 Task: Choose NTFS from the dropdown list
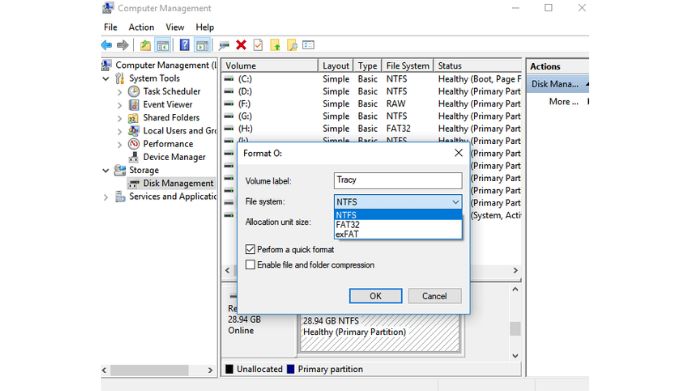tap(398, 215)
